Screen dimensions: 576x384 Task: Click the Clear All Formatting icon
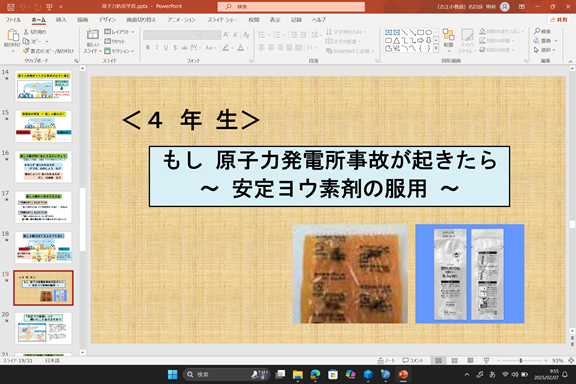coord(246,35)
